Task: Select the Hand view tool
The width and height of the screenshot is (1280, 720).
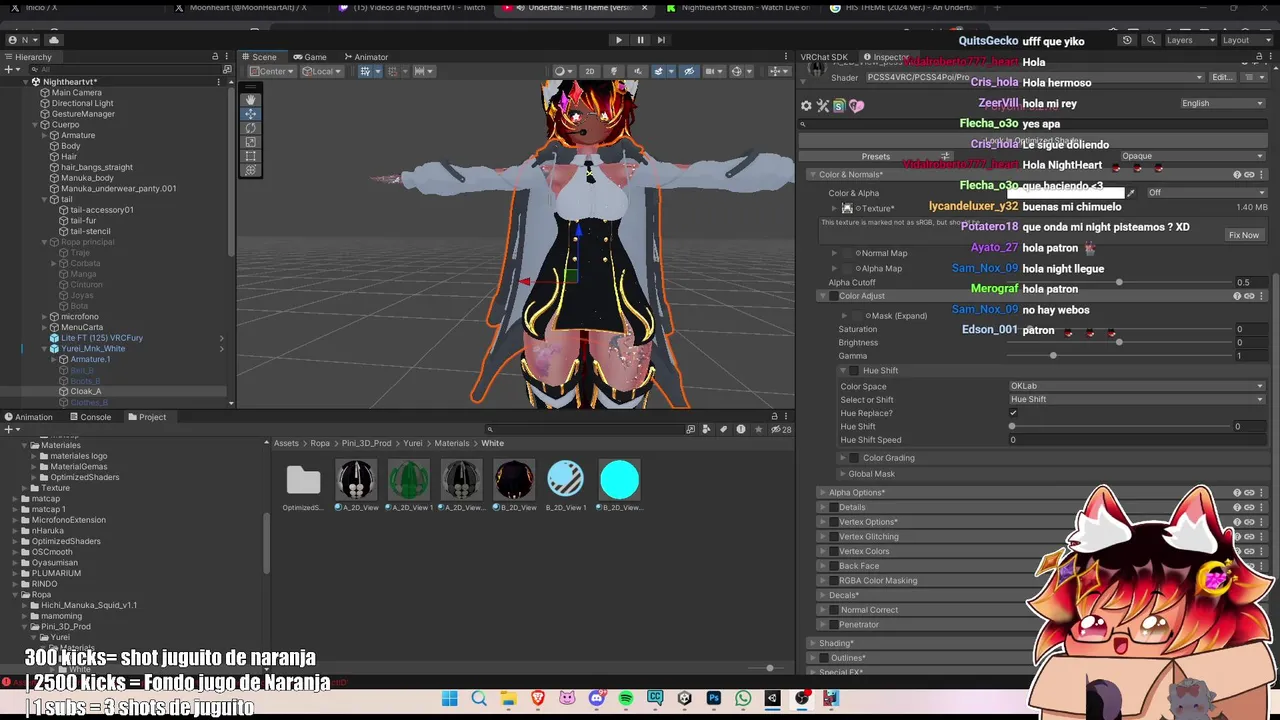Action: pos(250,100)
